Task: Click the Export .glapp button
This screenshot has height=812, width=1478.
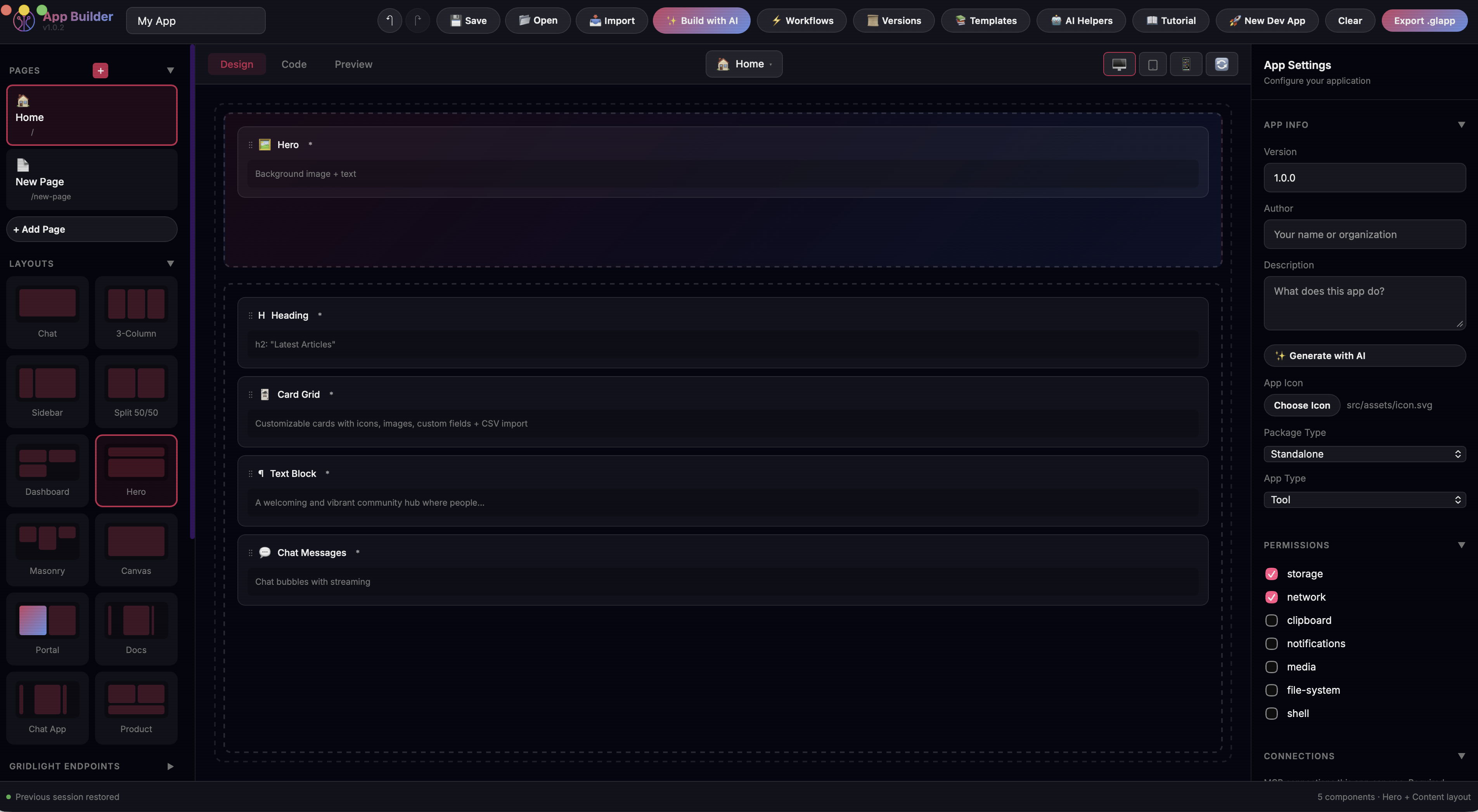Action: pos(1424,20)
